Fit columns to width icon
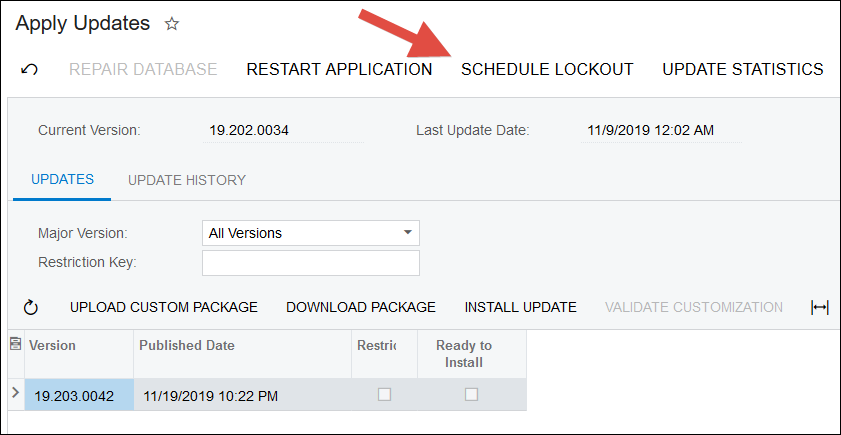This screenshot has width=841, height=435. tap(820, 308)
